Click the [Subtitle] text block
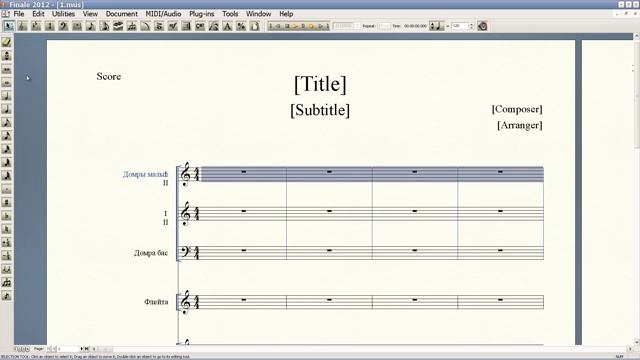 320,110
